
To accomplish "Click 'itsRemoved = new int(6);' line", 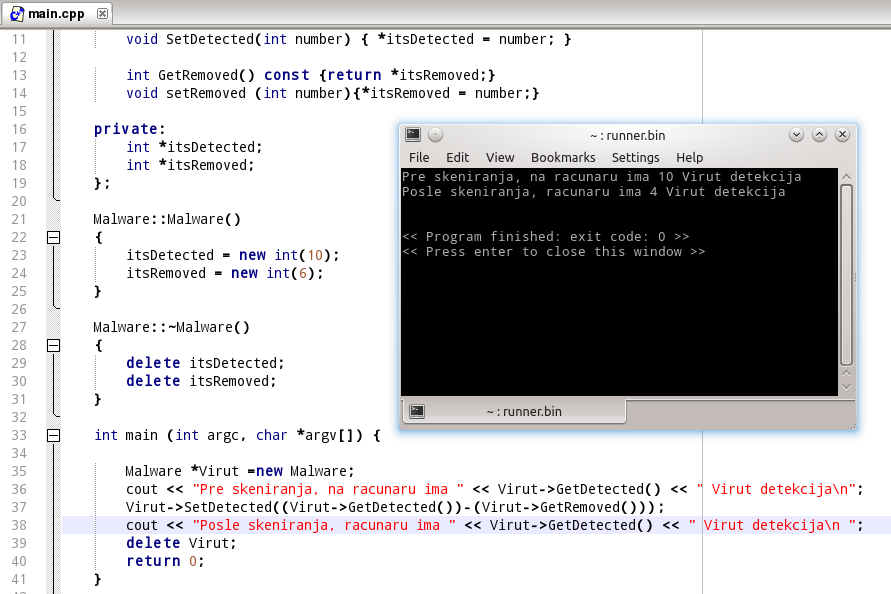I will (225, 273).
